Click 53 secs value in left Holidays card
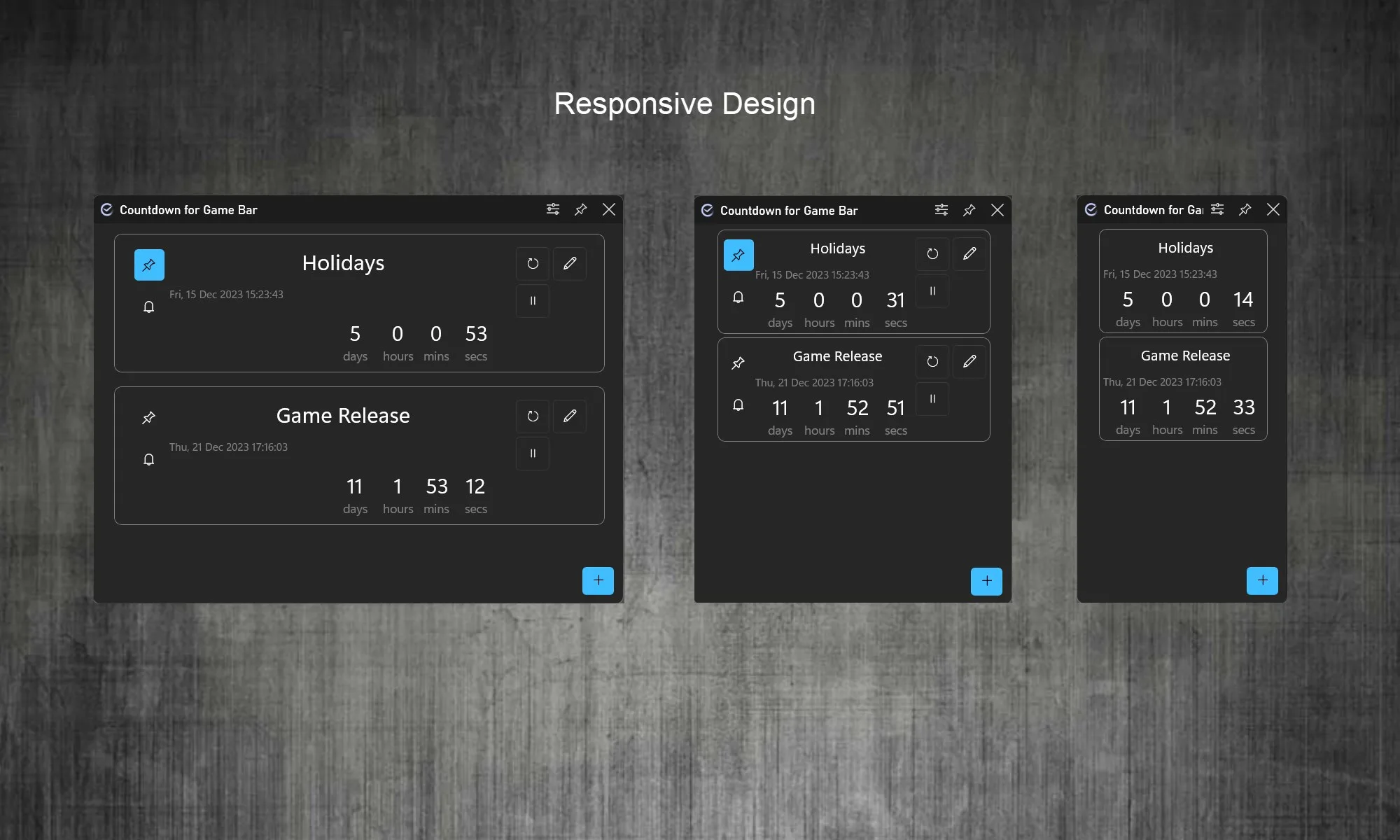The width and height of the screenshot is (1400, 840). tap(476, 334)
